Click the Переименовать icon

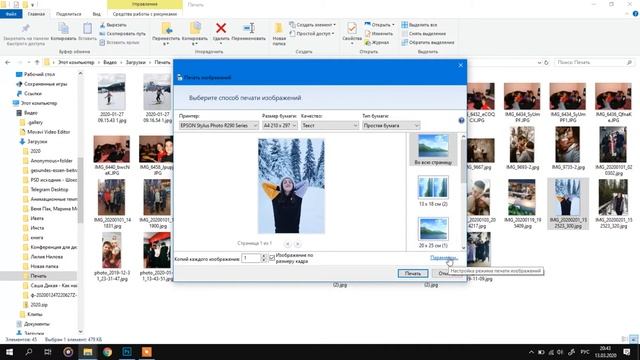(x=249, y=28)
